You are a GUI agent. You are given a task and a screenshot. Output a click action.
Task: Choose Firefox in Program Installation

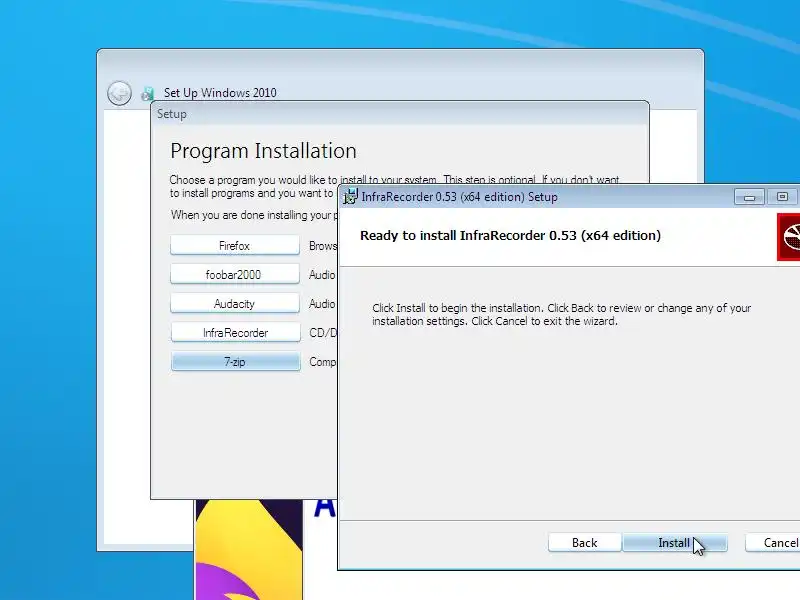pyautogui.click(x=235, y=245)
